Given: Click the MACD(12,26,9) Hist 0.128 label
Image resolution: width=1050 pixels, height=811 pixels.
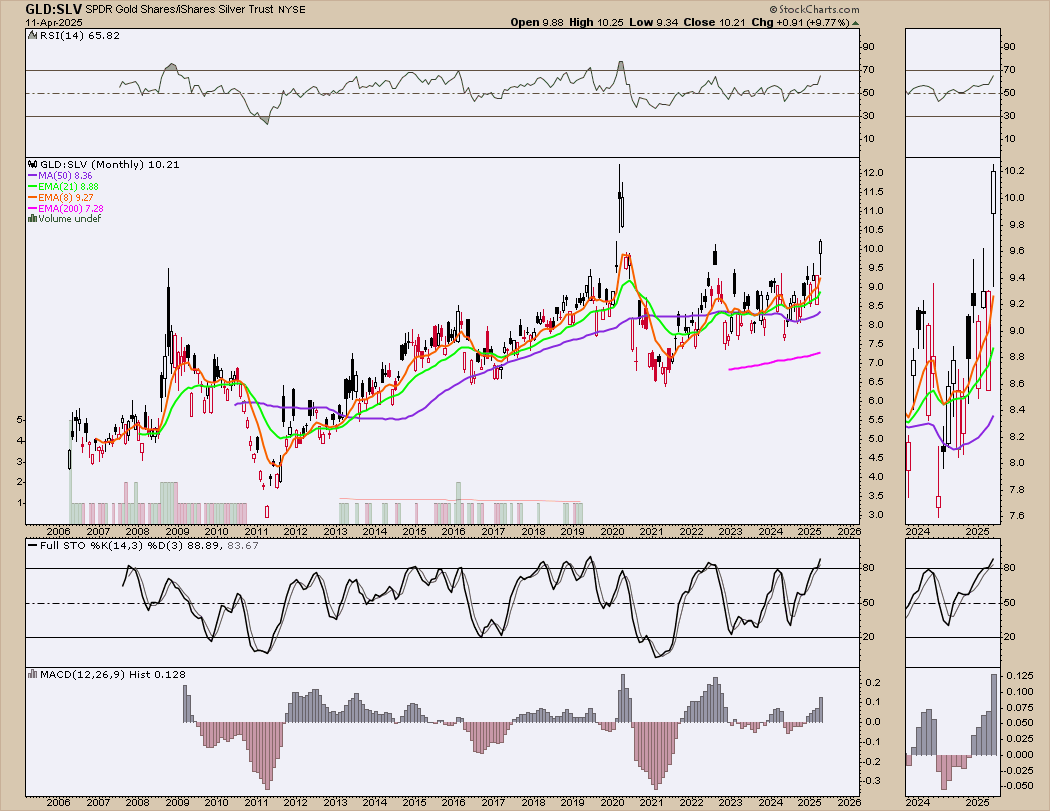Looking at the screenshot, I should coord(112,674).
